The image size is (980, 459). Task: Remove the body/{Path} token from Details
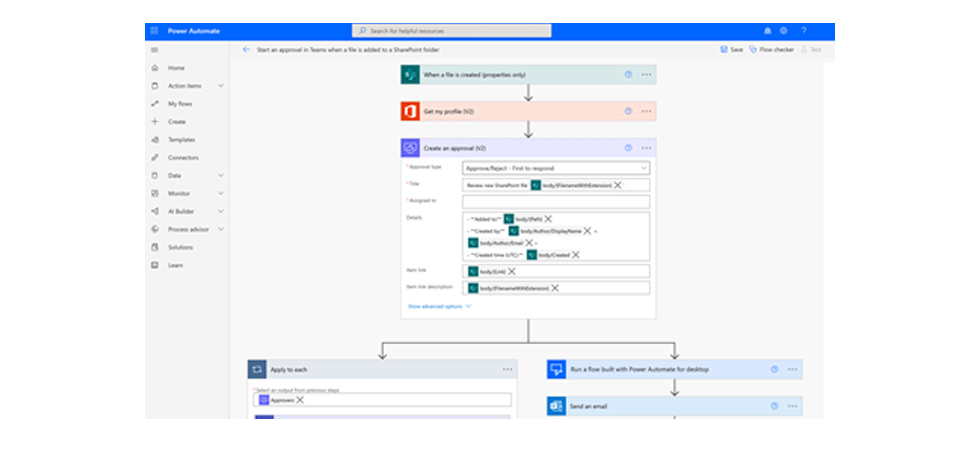pyautogui.click(x=548, y=218)
